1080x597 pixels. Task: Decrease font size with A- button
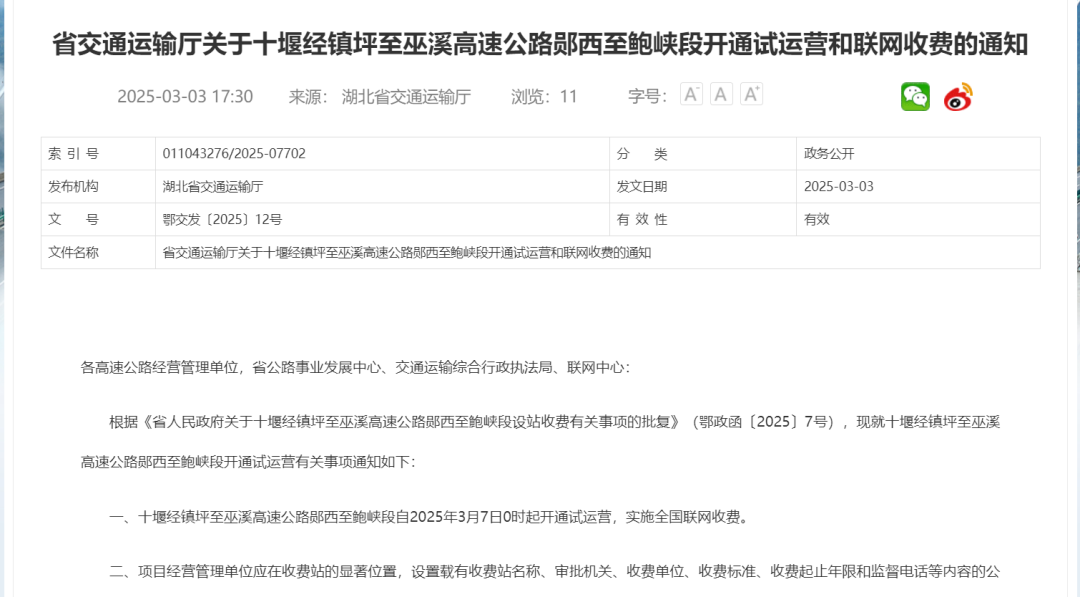[x=691, y=94]
